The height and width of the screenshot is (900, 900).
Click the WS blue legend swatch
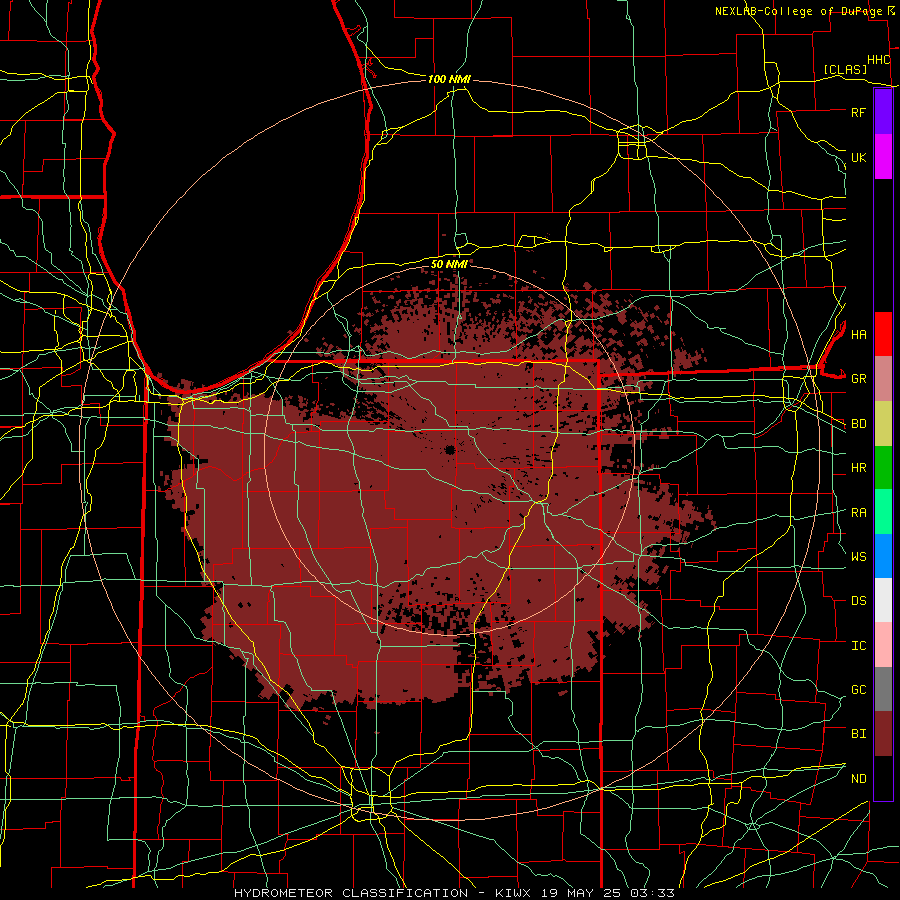[883, 556]
